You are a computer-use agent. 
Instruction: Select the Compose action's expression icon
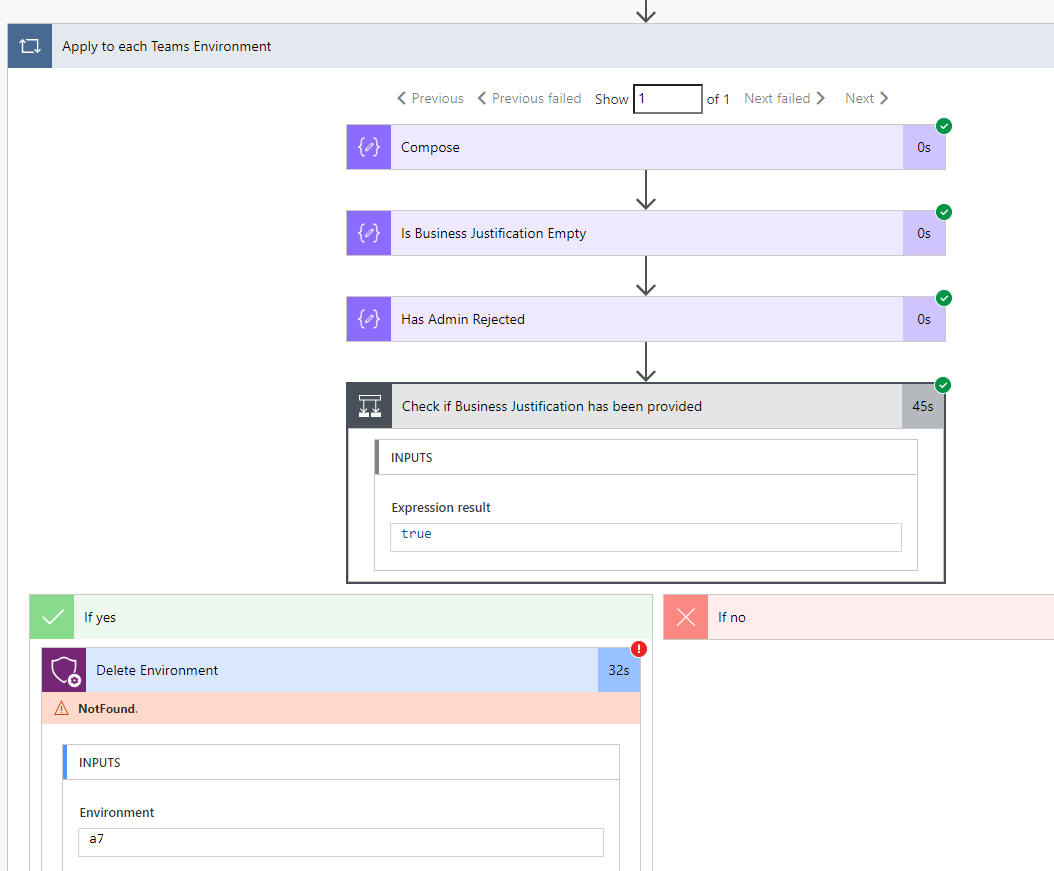coord(368,147)
